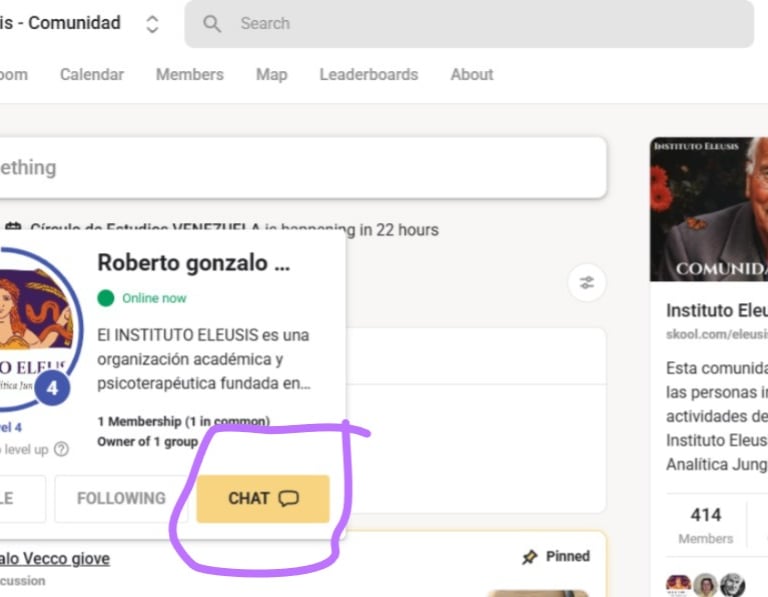Open the About tab

[472, 74]
